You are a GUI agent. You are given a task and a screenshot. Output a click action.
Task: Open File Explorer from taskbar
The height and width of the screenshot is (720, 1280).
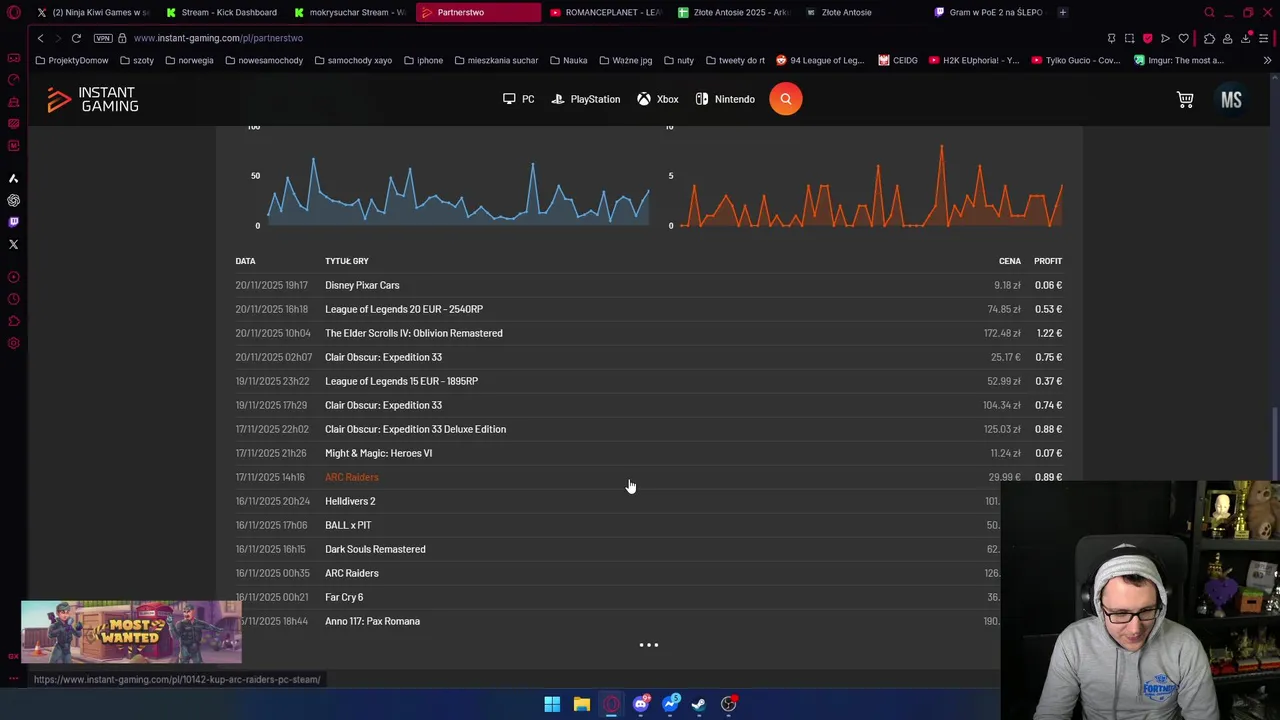point(581,704)
